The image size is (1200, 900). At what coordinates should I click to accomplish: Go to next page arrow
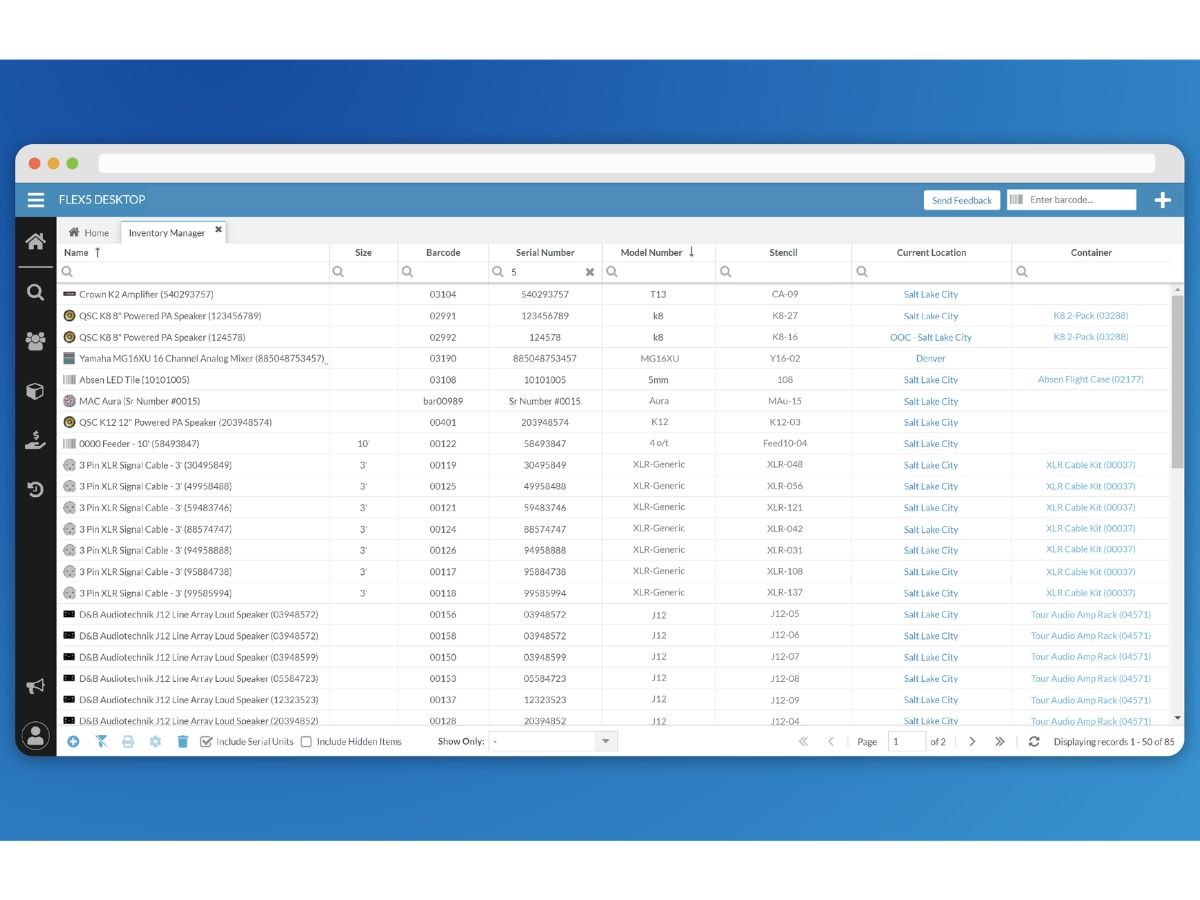pyautogui.click(x=972, y=742)
